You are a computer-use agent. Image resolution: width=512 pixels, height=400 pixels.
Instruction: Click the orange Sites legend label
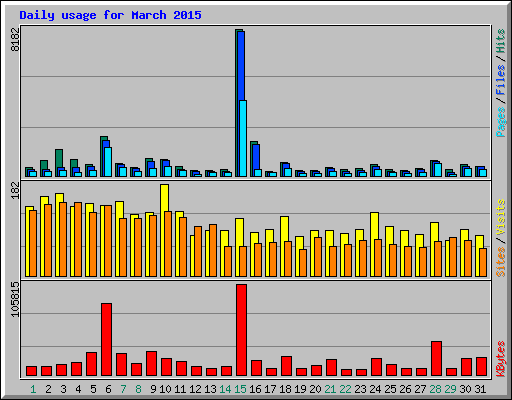click(x=500, y=262)
